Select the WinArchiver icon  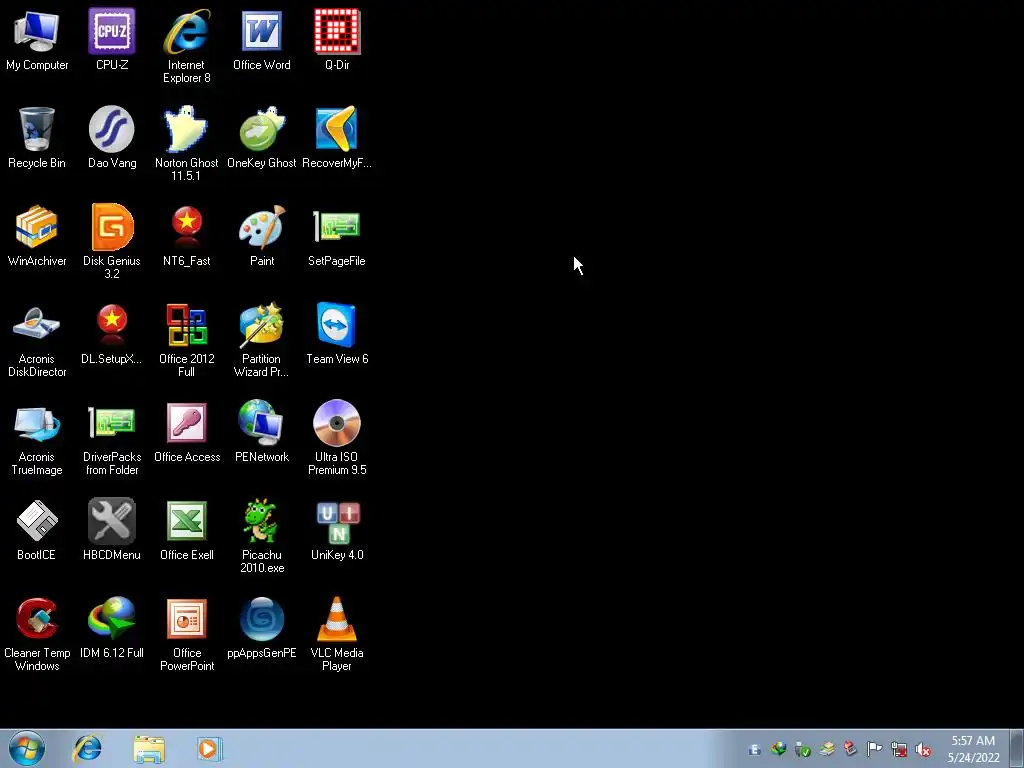click(37, 235)
